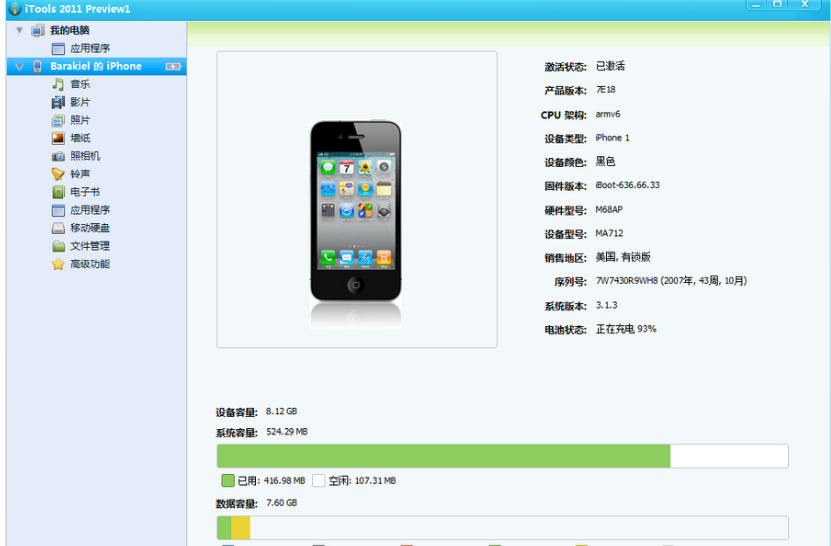831x546 pixels.
Task: Click the 产品版本 value 7E18
Action: [606, 90]
